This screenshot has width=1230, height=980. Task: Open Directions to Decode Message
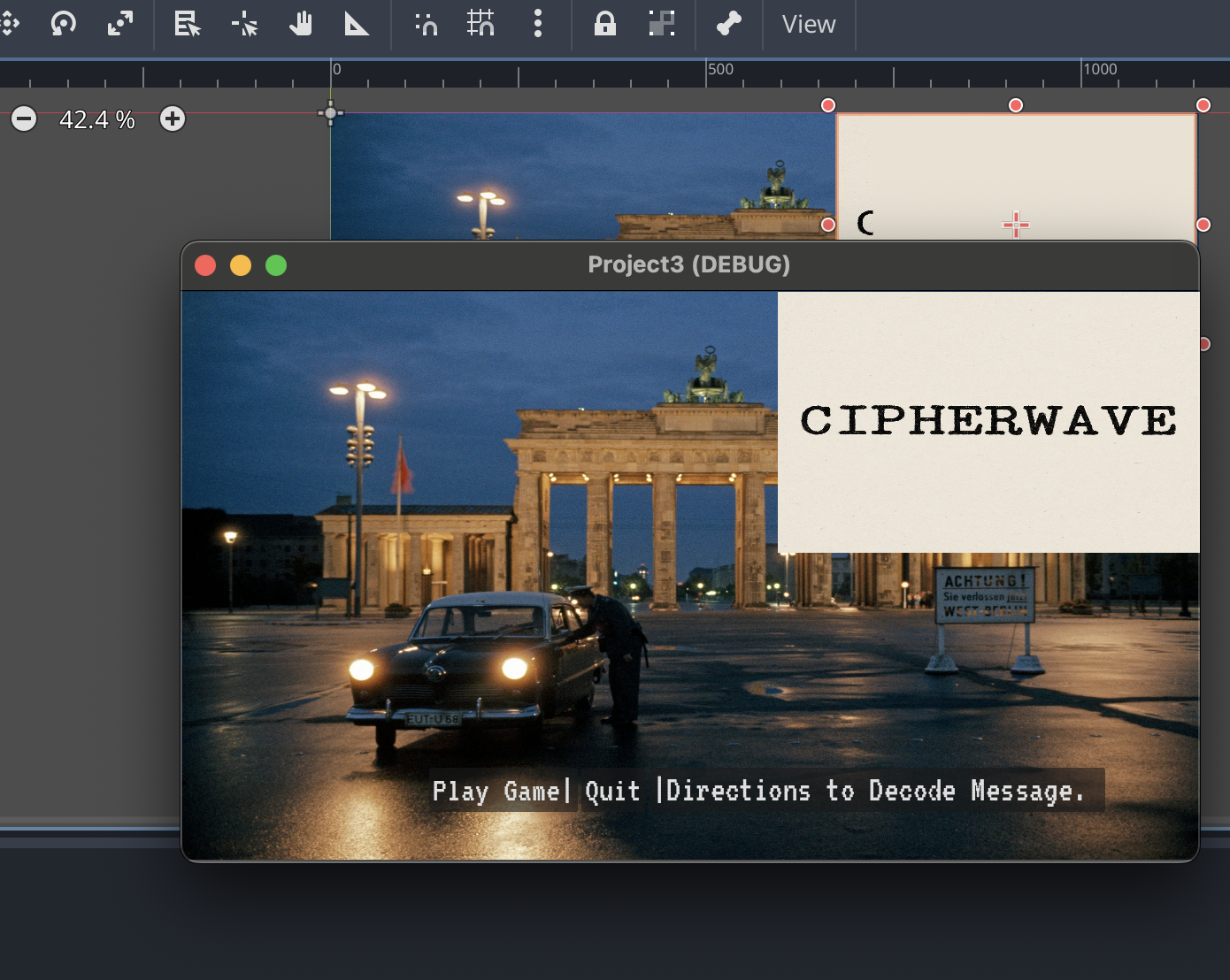coord(875,791)
